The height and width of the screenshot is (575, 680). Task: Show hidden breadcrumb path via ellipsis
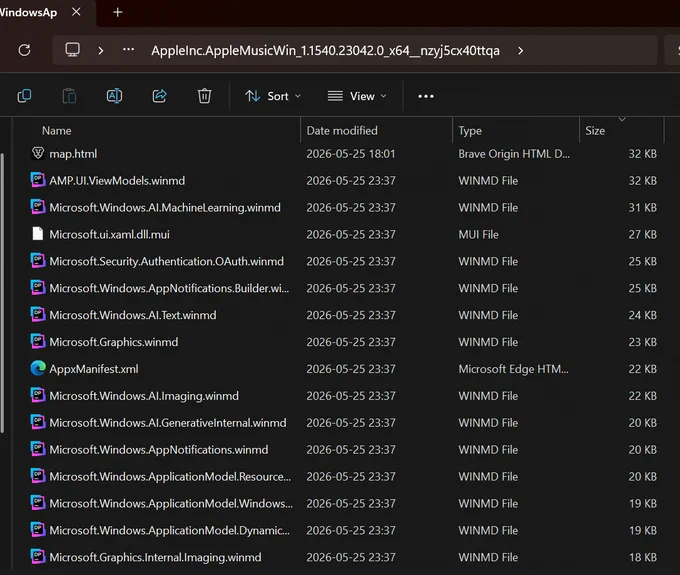point(128,50)
